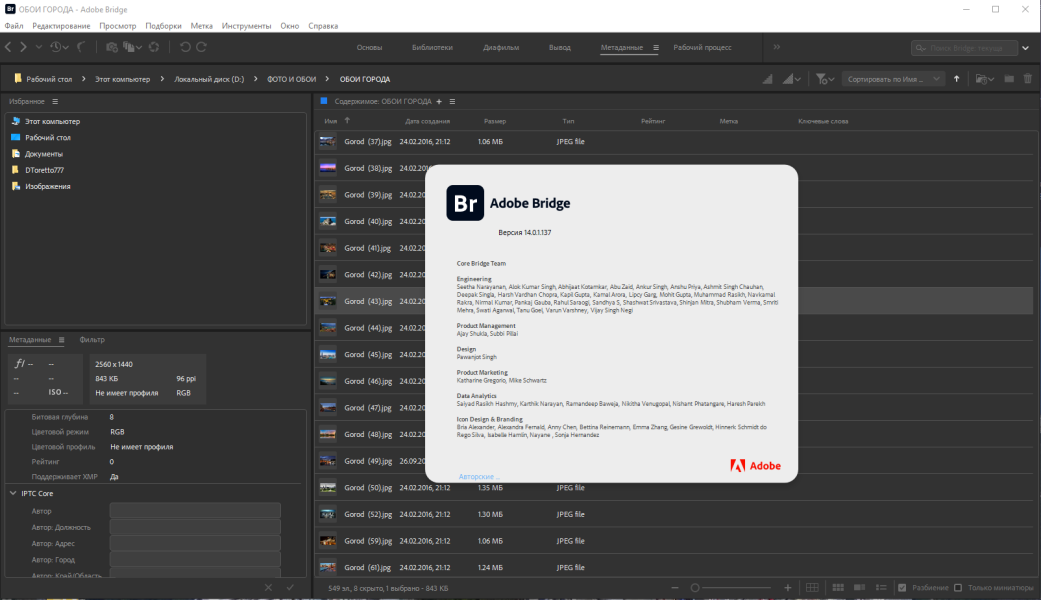The height and width of the screenshot is (600, 1041).
Task: Show more workspaces with the double chevron
Action: pyautogui.click(x=777, y=47)
